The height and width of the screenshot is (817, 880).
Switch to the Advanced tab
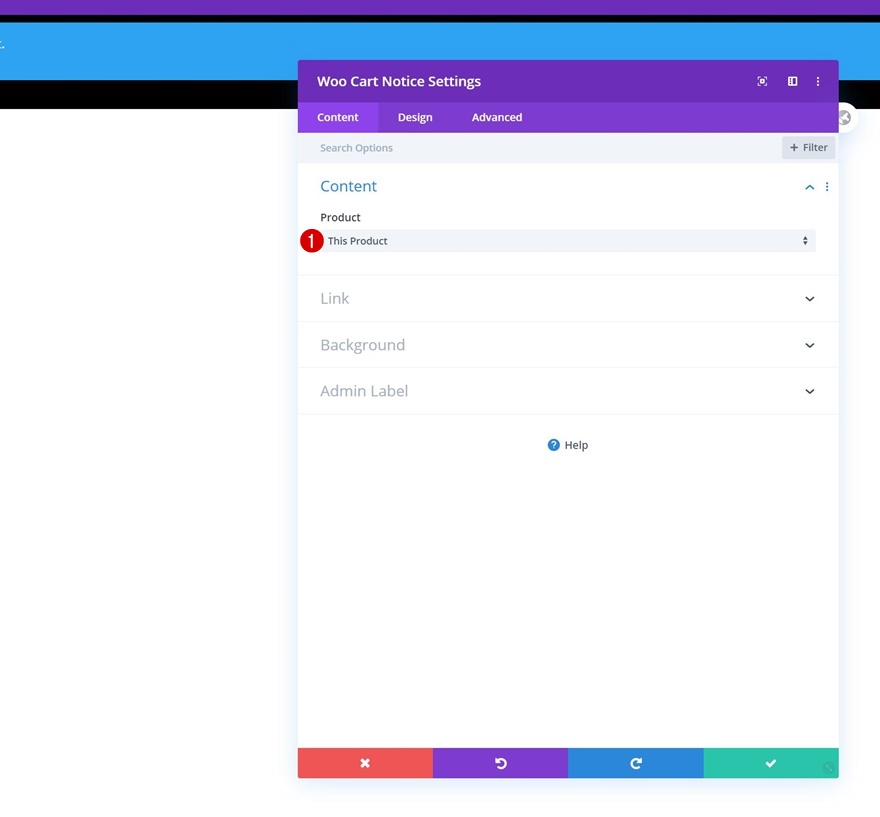pyautogui.click(x=497, y=117)
